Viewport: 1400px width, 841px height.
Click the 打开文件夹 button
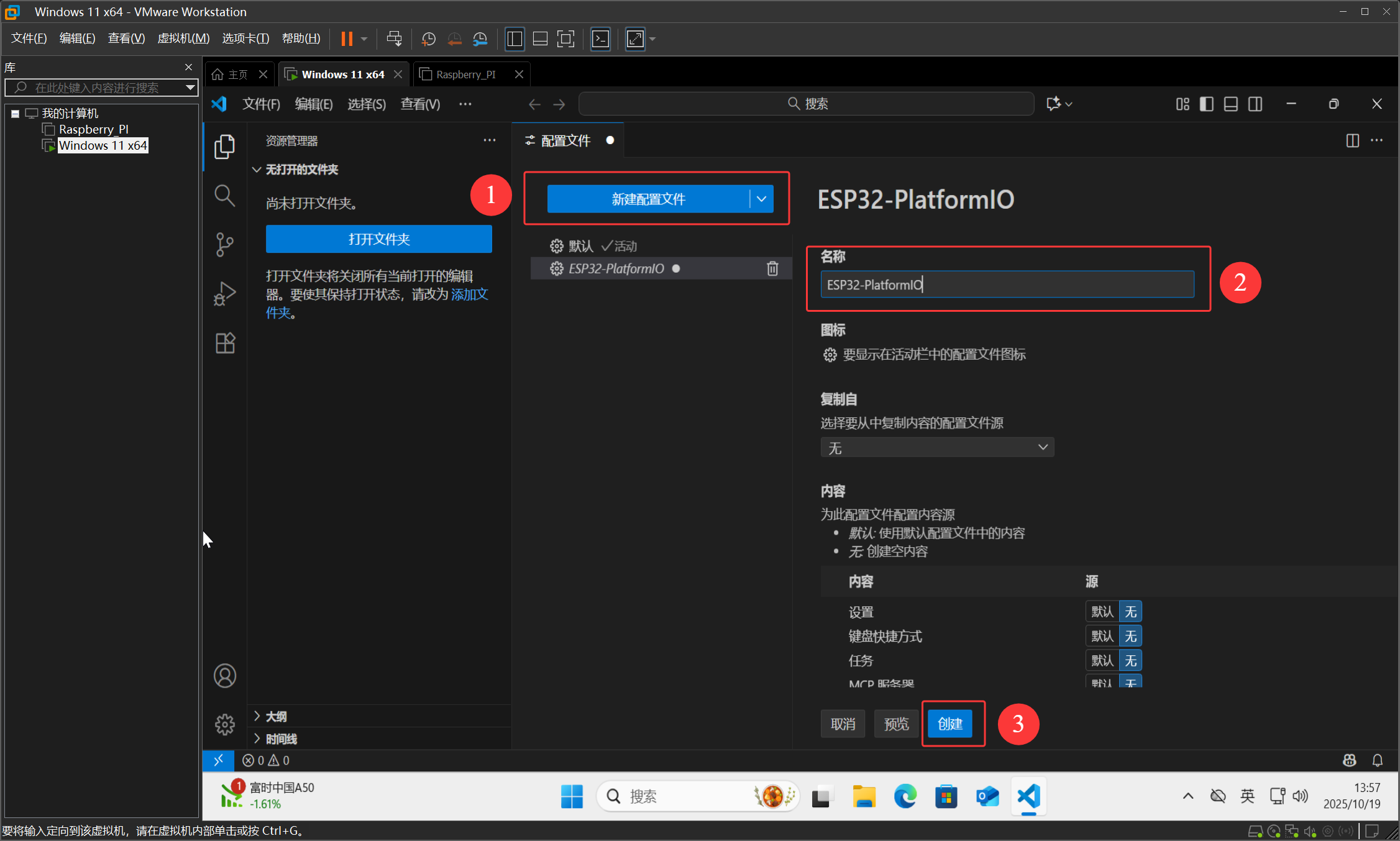click(378, 239)
